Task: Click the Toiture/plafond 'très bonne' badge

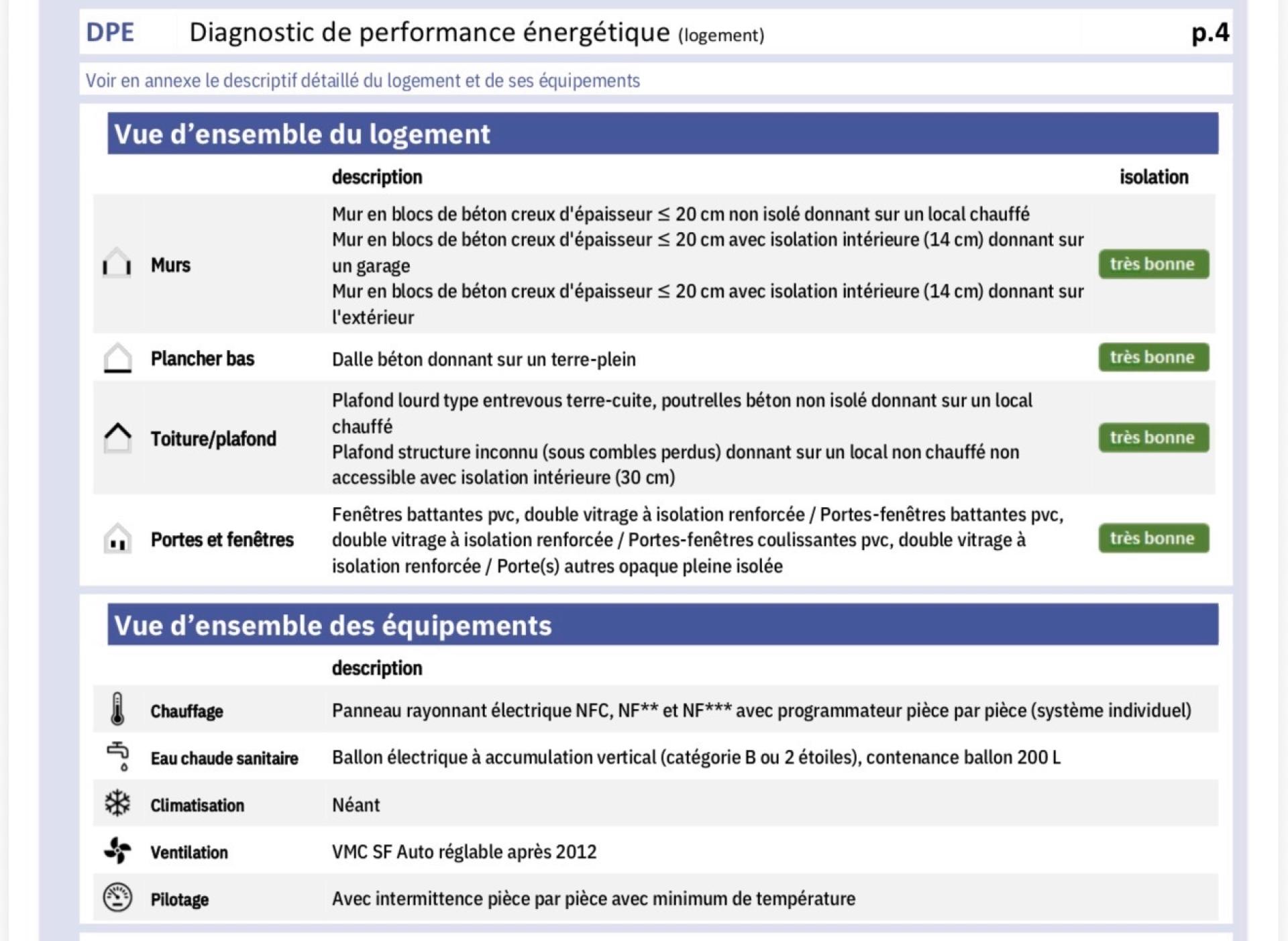Action: coord(1153,438)
